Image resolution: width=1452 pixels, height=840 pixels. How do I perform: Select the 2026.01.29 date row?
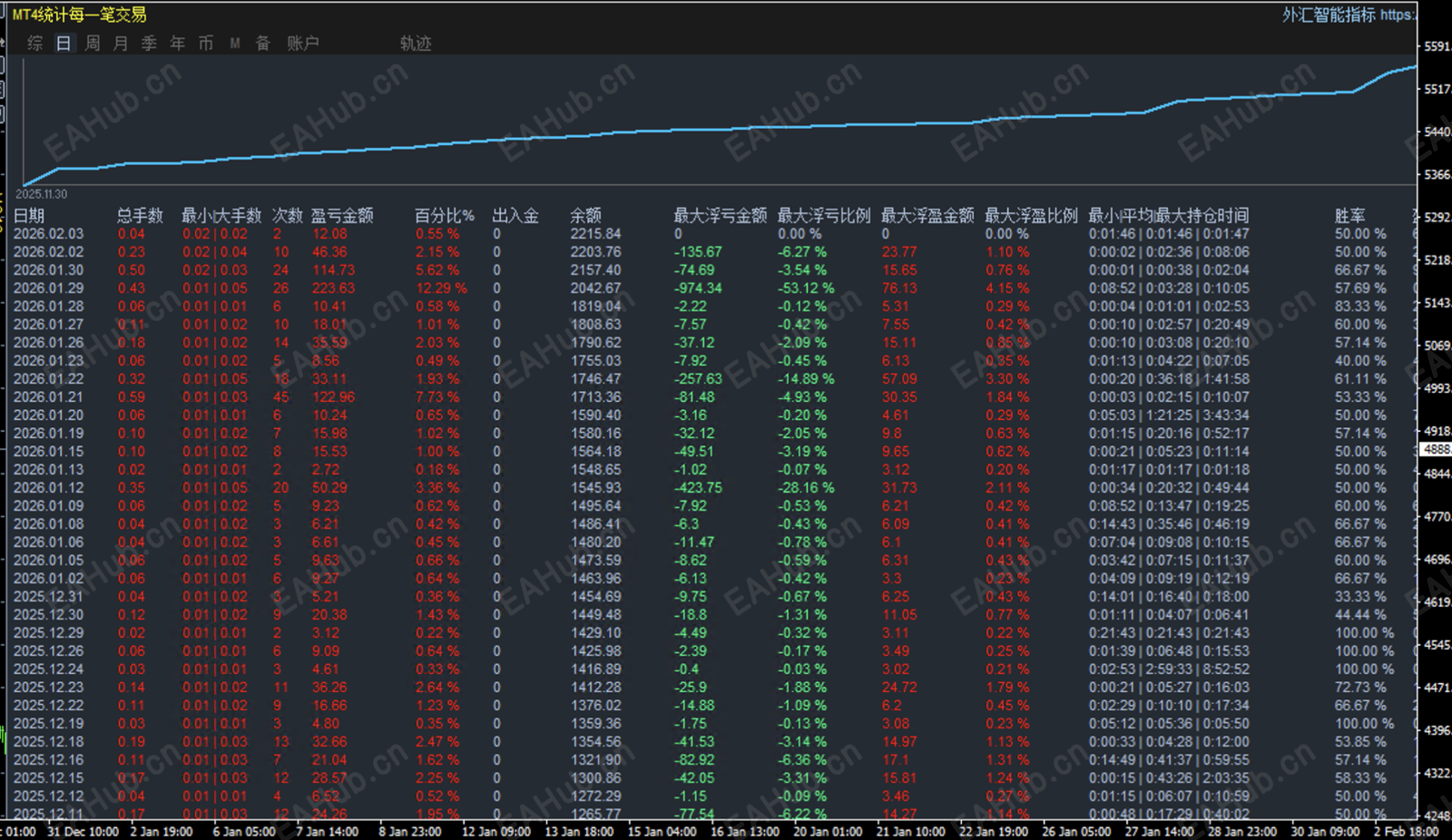49,288
